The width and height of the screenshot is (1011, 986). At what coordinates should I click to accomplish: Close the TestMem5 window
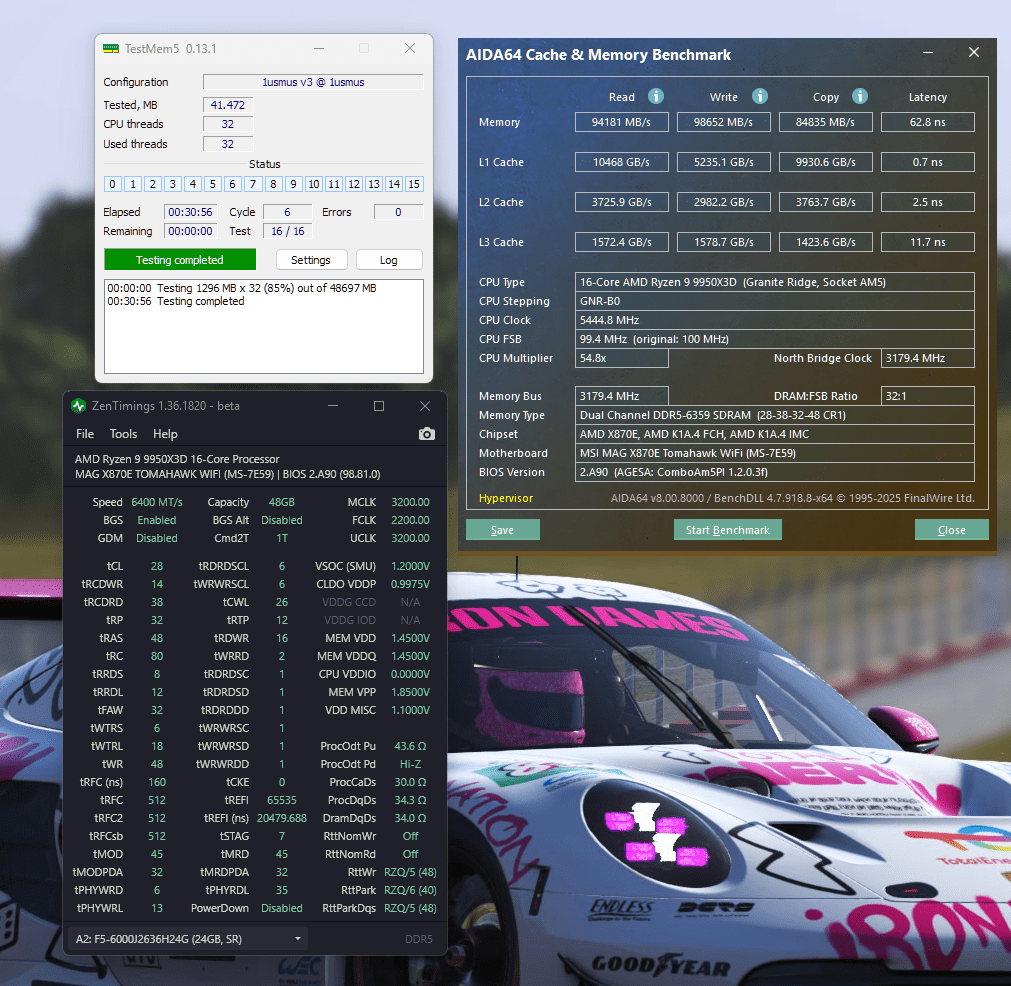coord(409,48)
